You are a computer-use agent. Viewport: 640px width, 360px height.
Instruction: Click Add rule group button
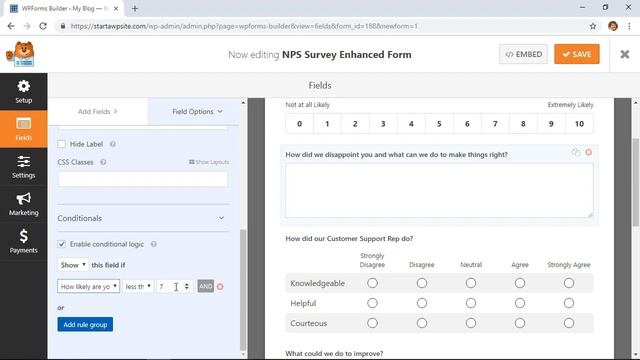[x=85, y=324]
